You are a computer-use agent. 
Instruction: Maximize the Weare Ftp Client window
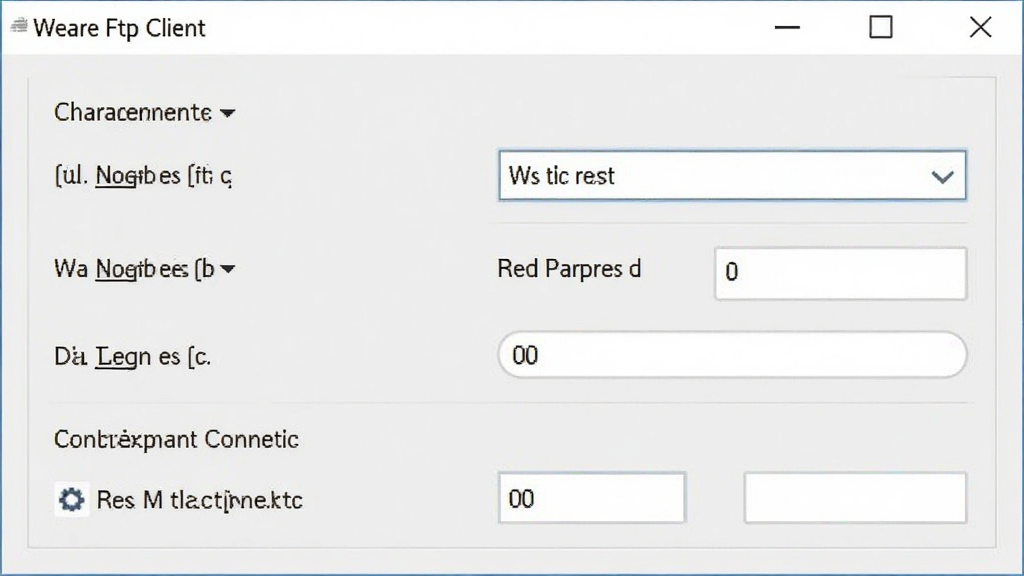point(881,27)
